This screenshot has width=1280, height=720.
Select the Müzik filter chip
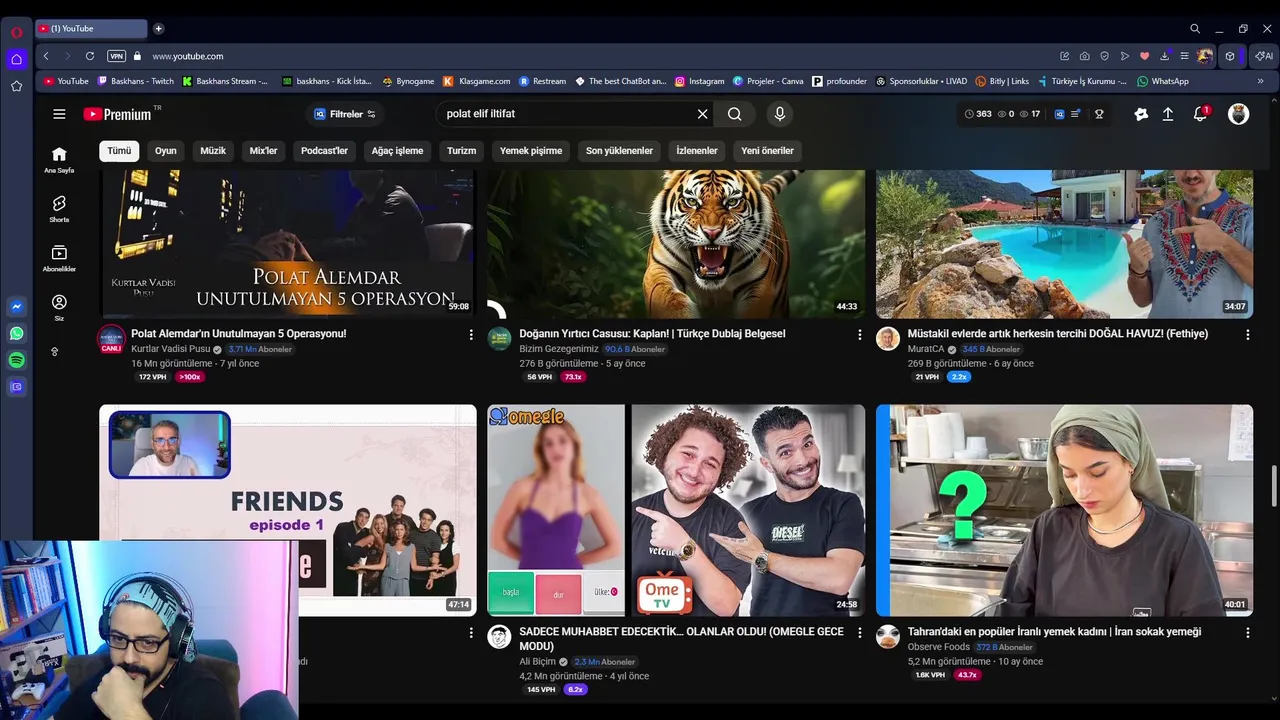click(x=213, y=151)
